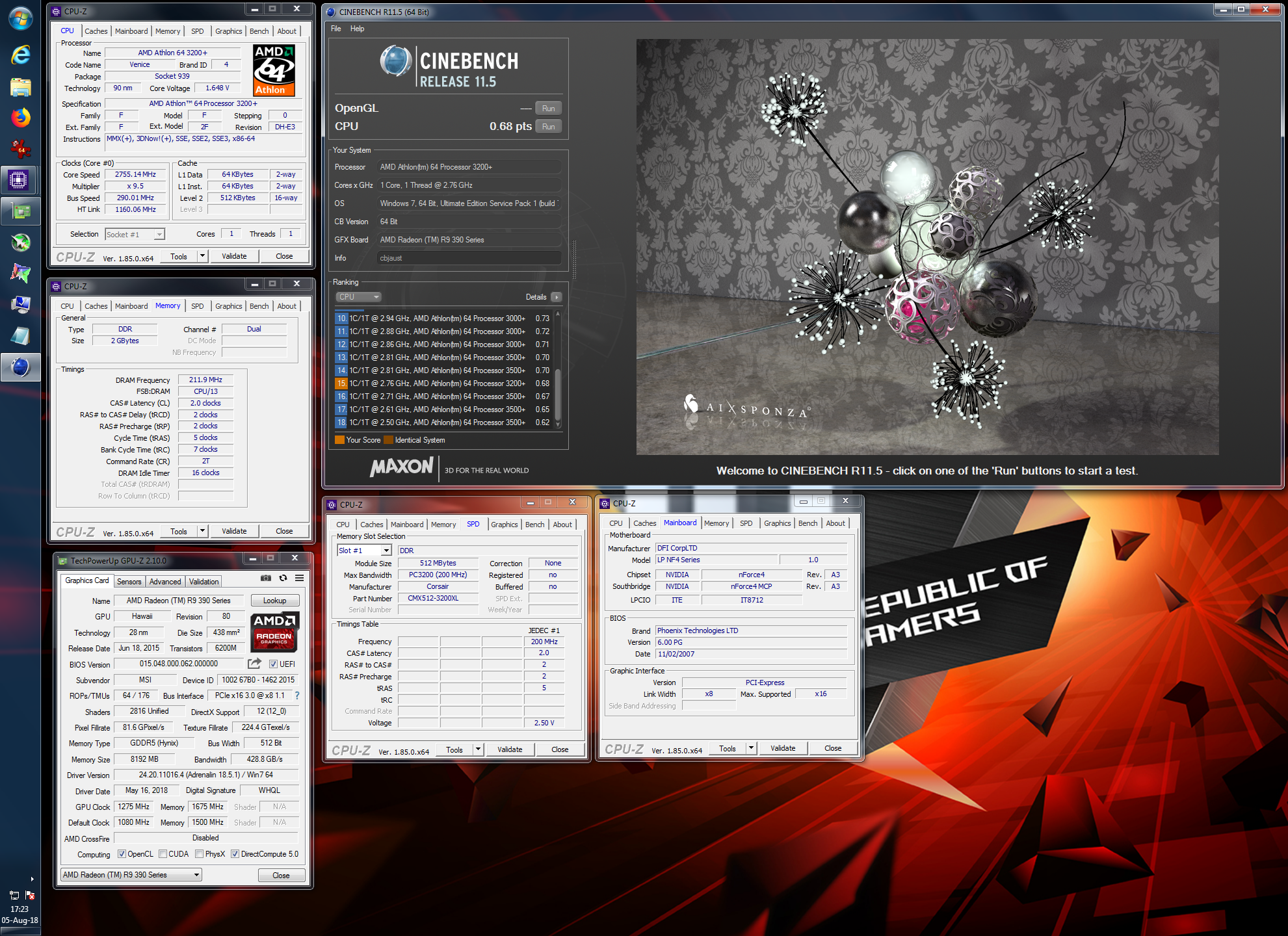Click the Lookup button in GPU-Z

click(274, 601)
